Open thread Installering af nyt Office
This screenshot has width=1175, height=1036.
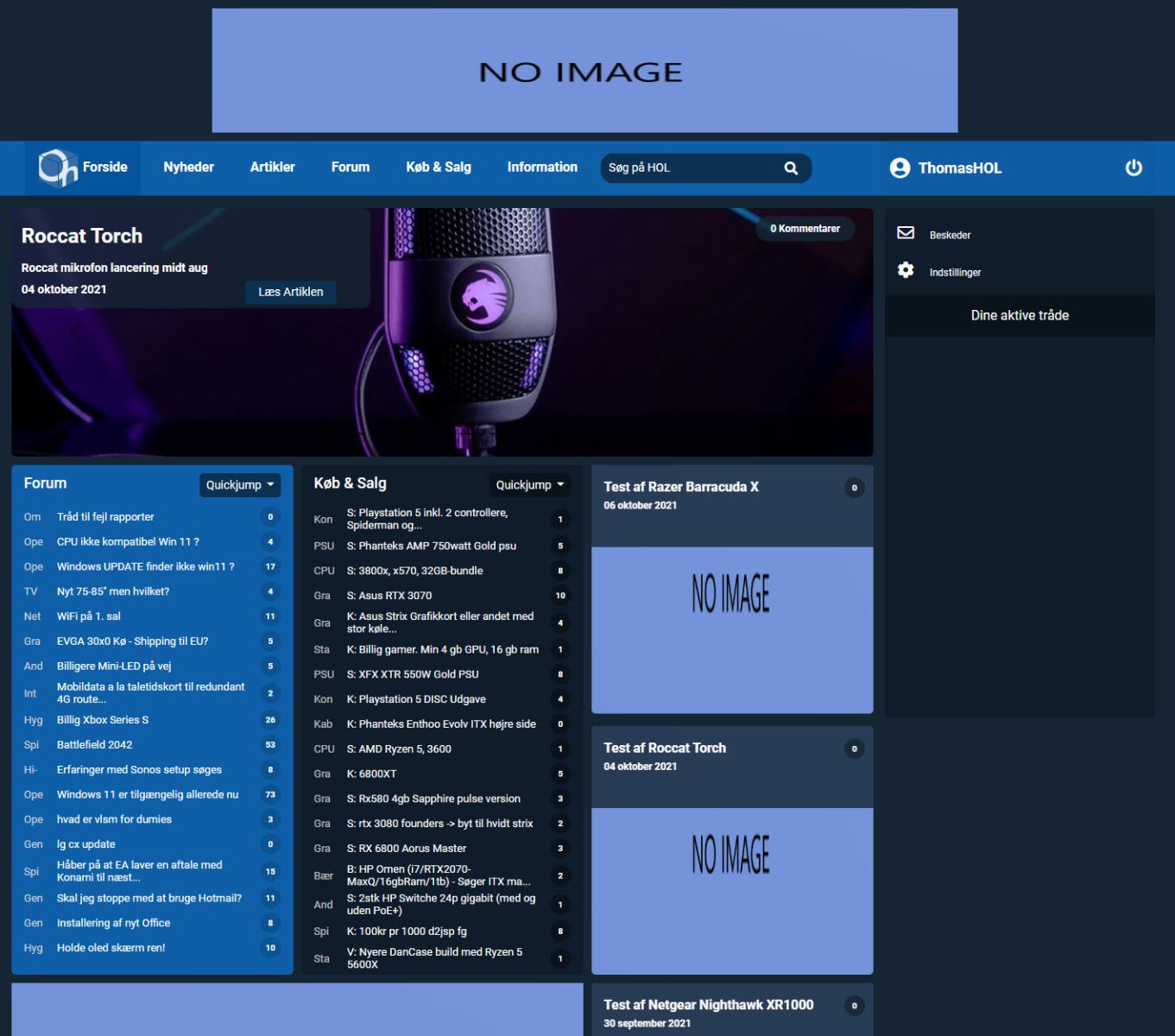point(114,924)
